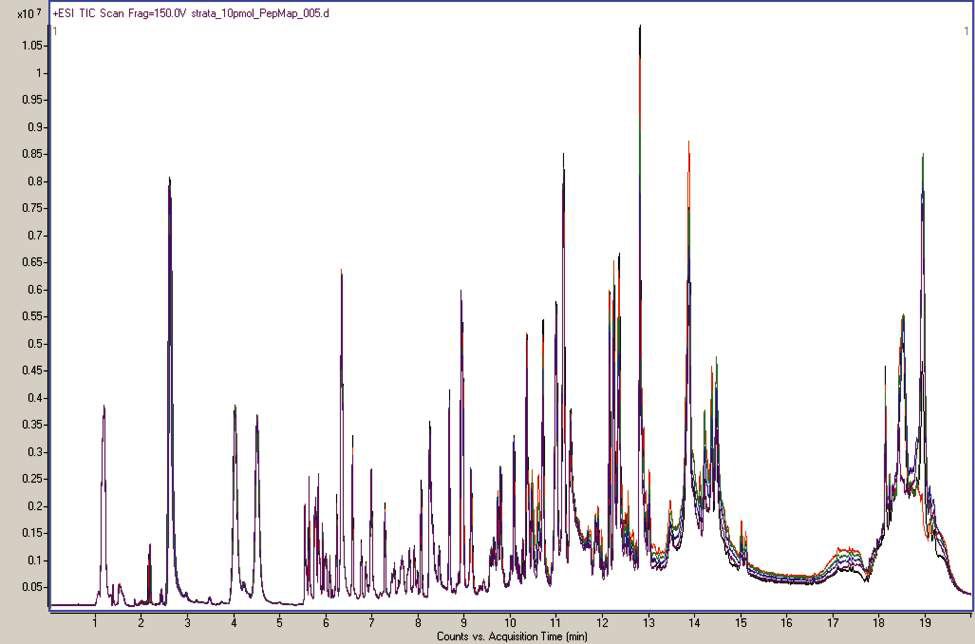The image size is (975, 644).
Task: Click y-axis tick label 0.5
Action: pyautogui.click(x=33, y=343)
